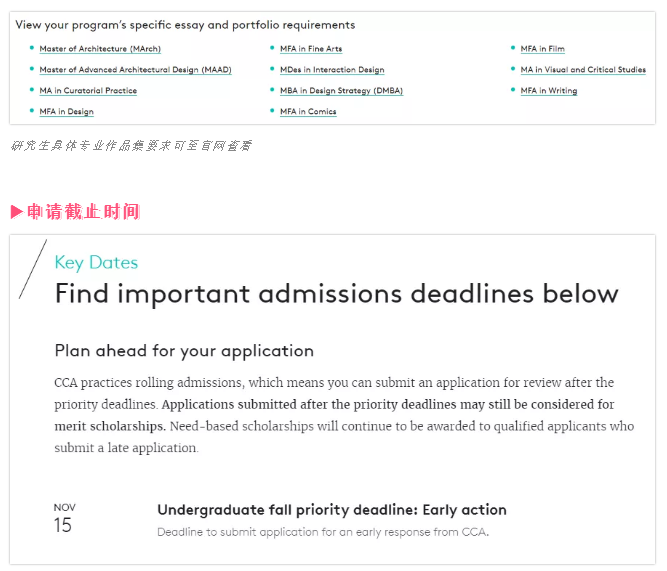This screenshot has width=667, height=571.
Task: Open the MFA in Design link
Action: [66, 111]
